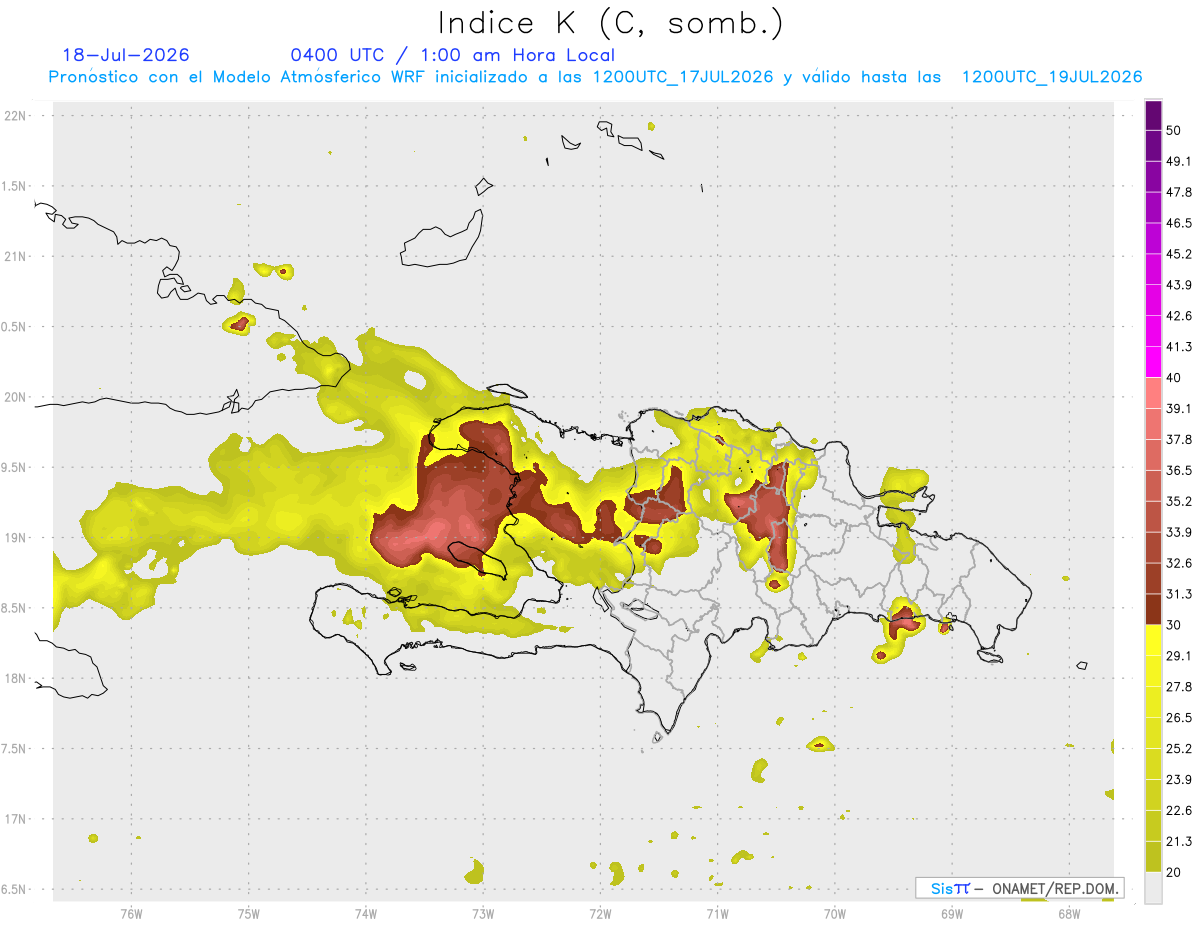Screen dimensions: 1200x927
Task: Click the '0400 UTC / 1:00 am Hora Local' time label
Action: click(452, 55)
